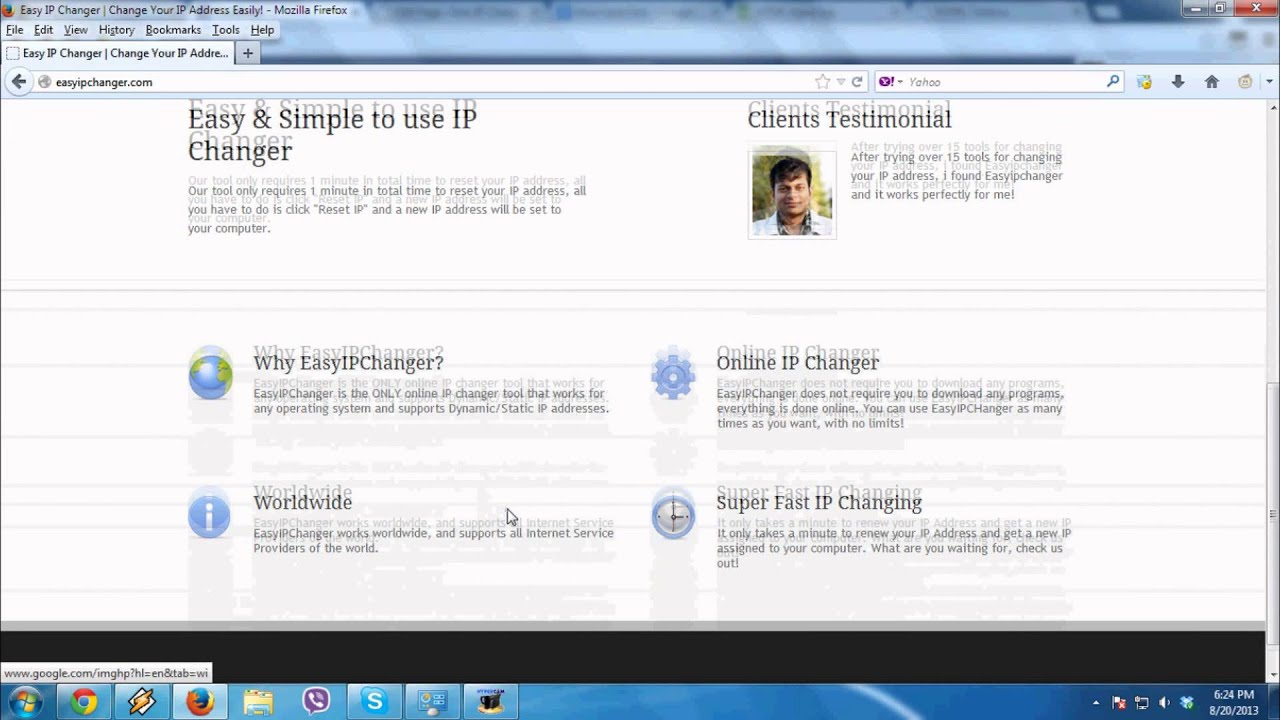
Task: Open the Help menu
Action: (x=262, y=30)
